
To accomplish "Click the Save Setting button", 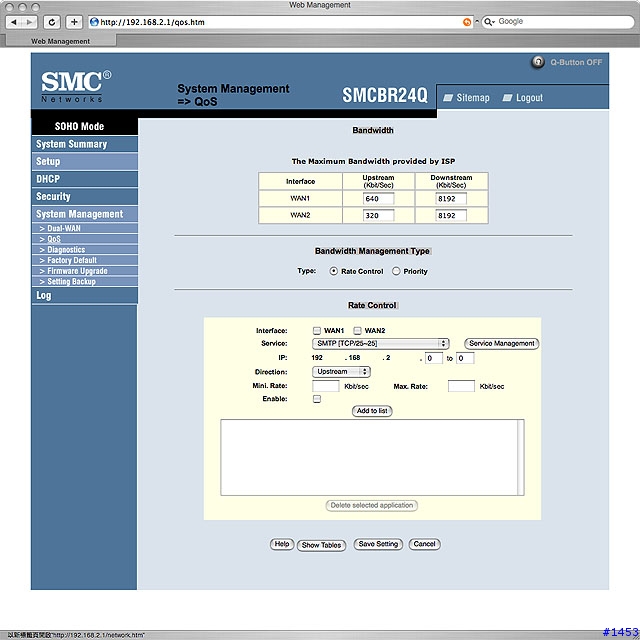I will coord(378,544).
